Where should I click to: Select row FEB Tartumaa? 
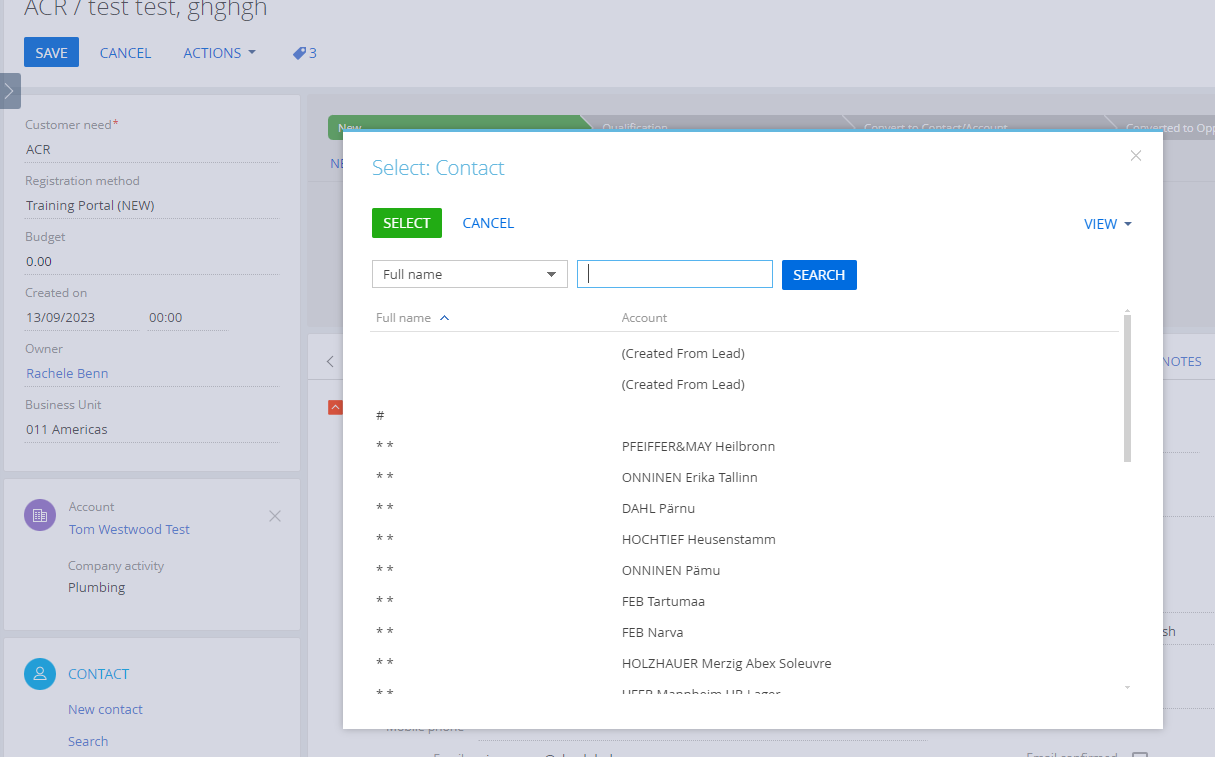click(x=744, y=601)
